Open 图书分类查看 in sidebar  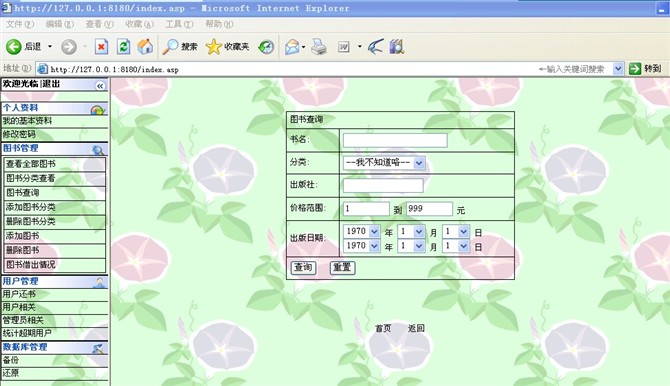(x=30, y=178)
